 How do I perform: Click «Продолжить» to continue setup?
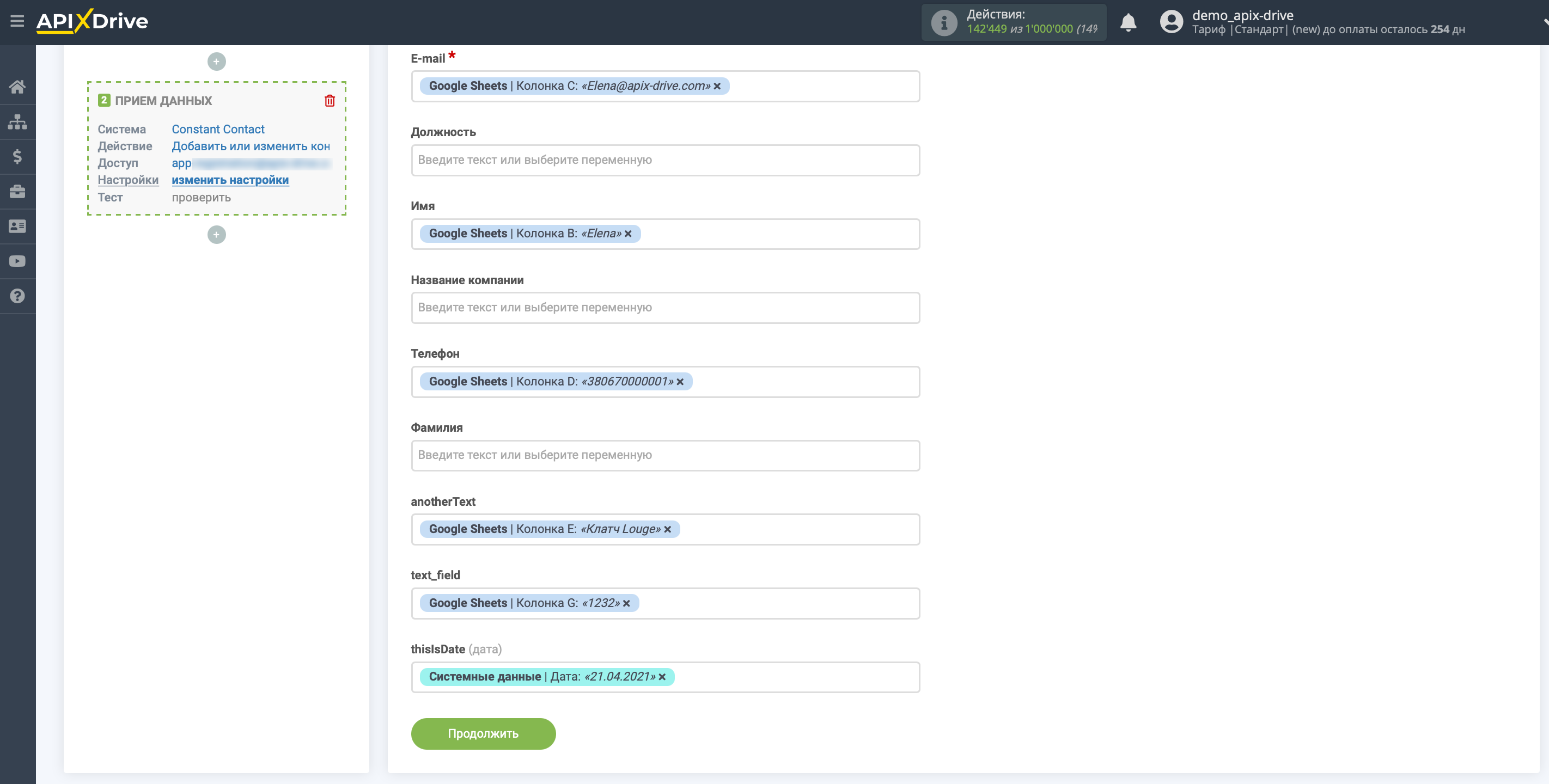(x=483, y=732)
